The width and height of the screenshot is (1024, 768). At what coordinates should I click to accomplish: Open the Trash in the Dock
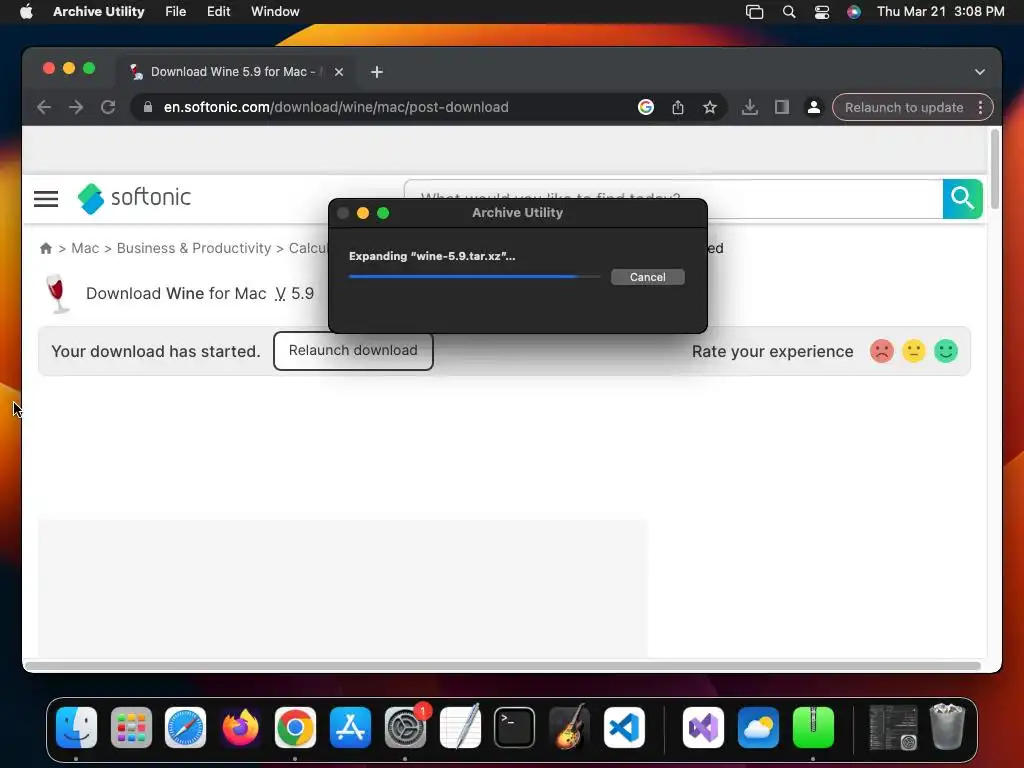(946, 726)
